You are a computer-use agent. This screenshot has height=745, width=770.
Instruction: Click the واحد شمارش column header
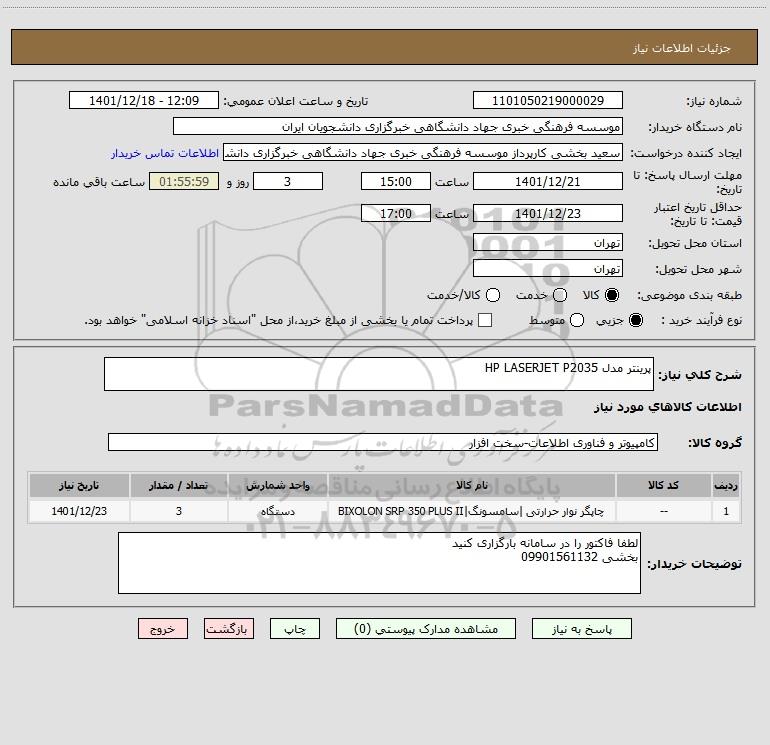pyautogui.click(x=278, y=485)
